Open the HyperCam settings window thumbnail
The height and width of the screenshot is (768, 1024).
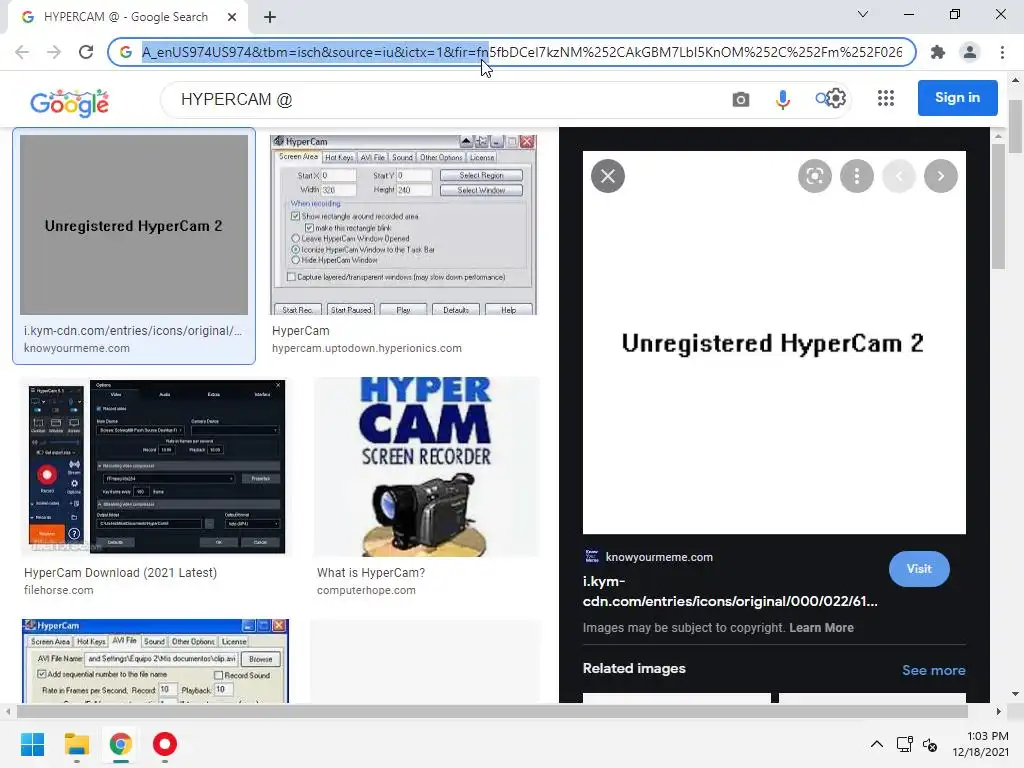[x=404, y=225]
